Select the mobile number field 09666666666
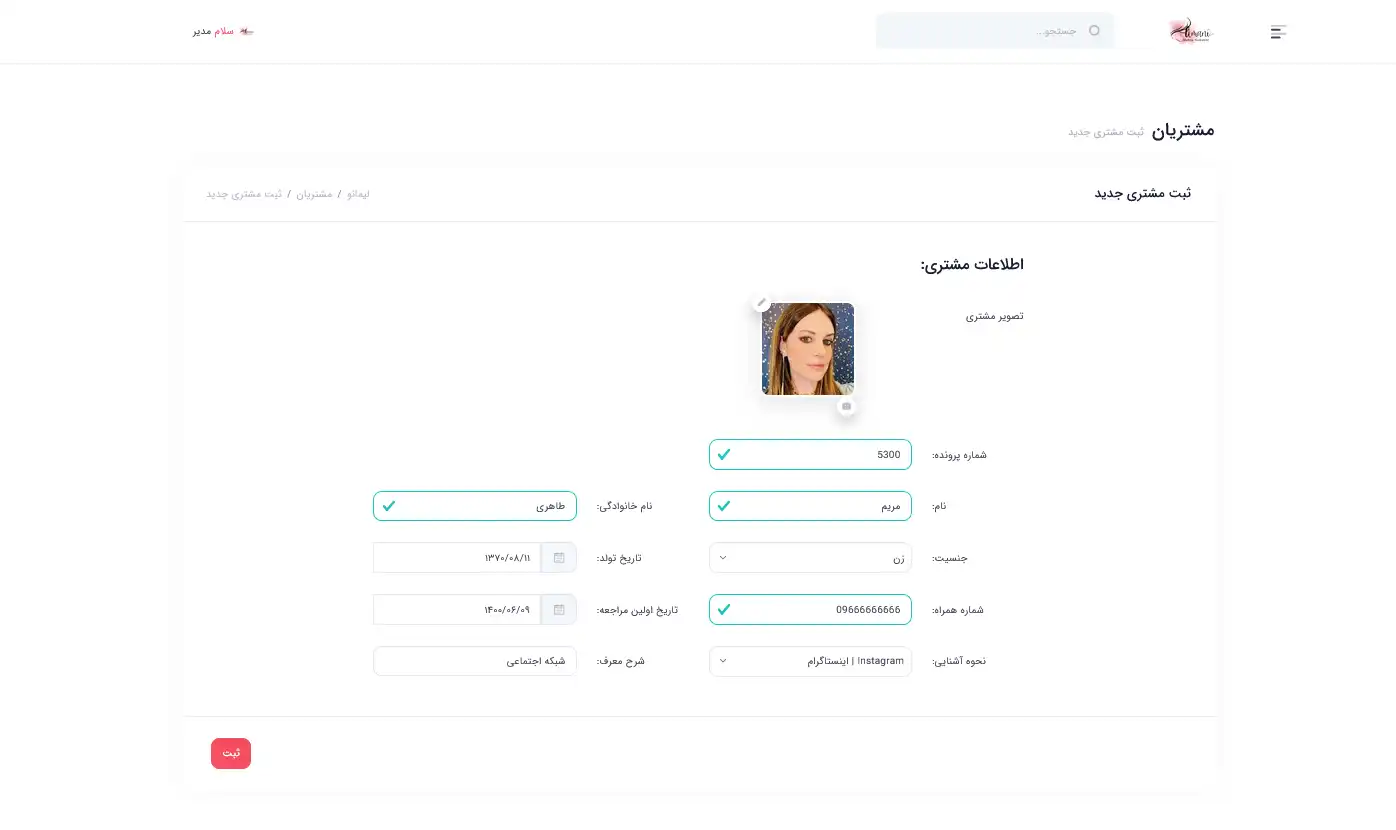Viewport: 1396px width, 830px height. point(810,610)
